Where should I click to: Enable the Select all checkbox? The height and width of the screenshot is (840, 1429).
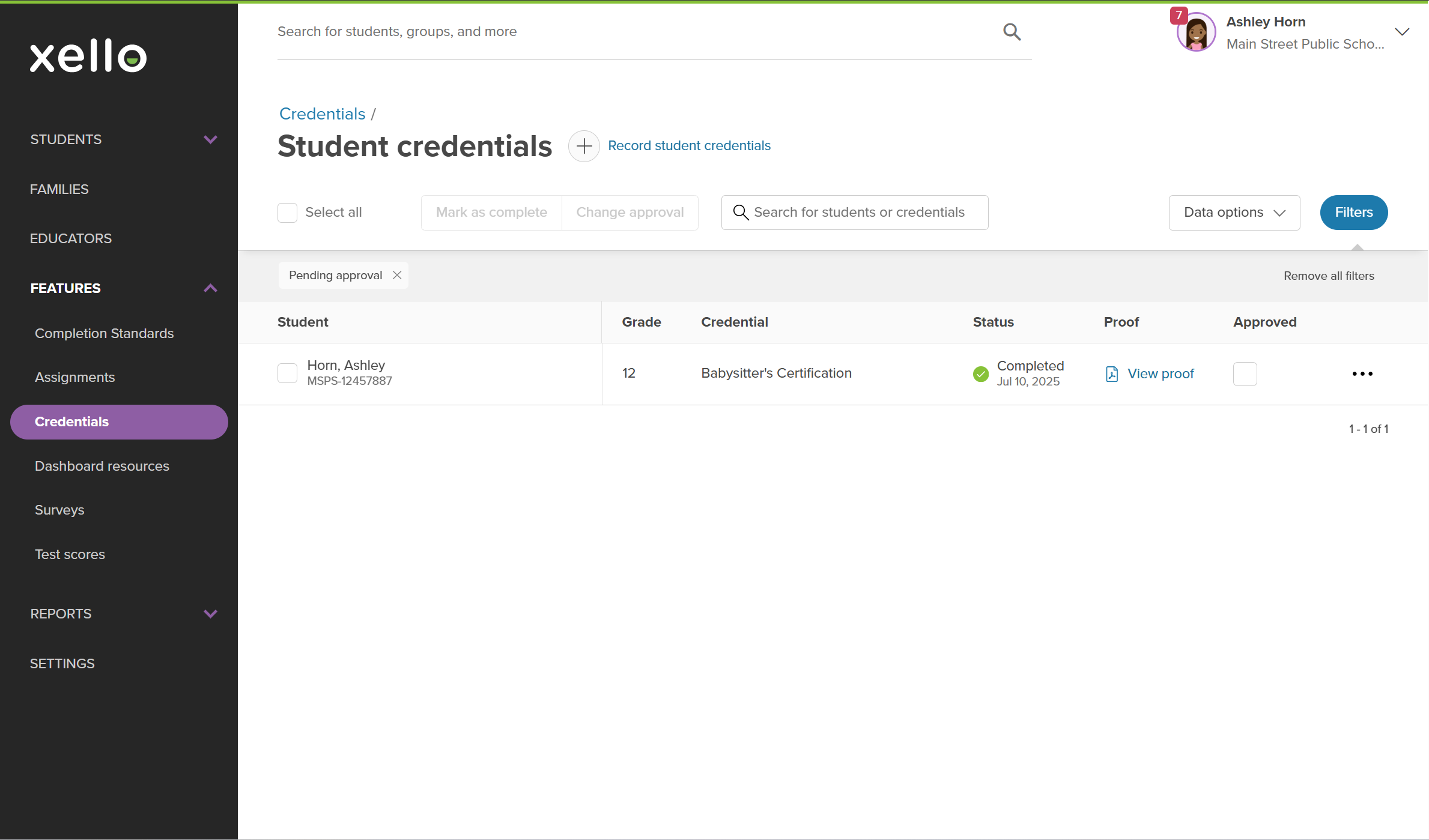pyautogui.click(x=288, y=212)
